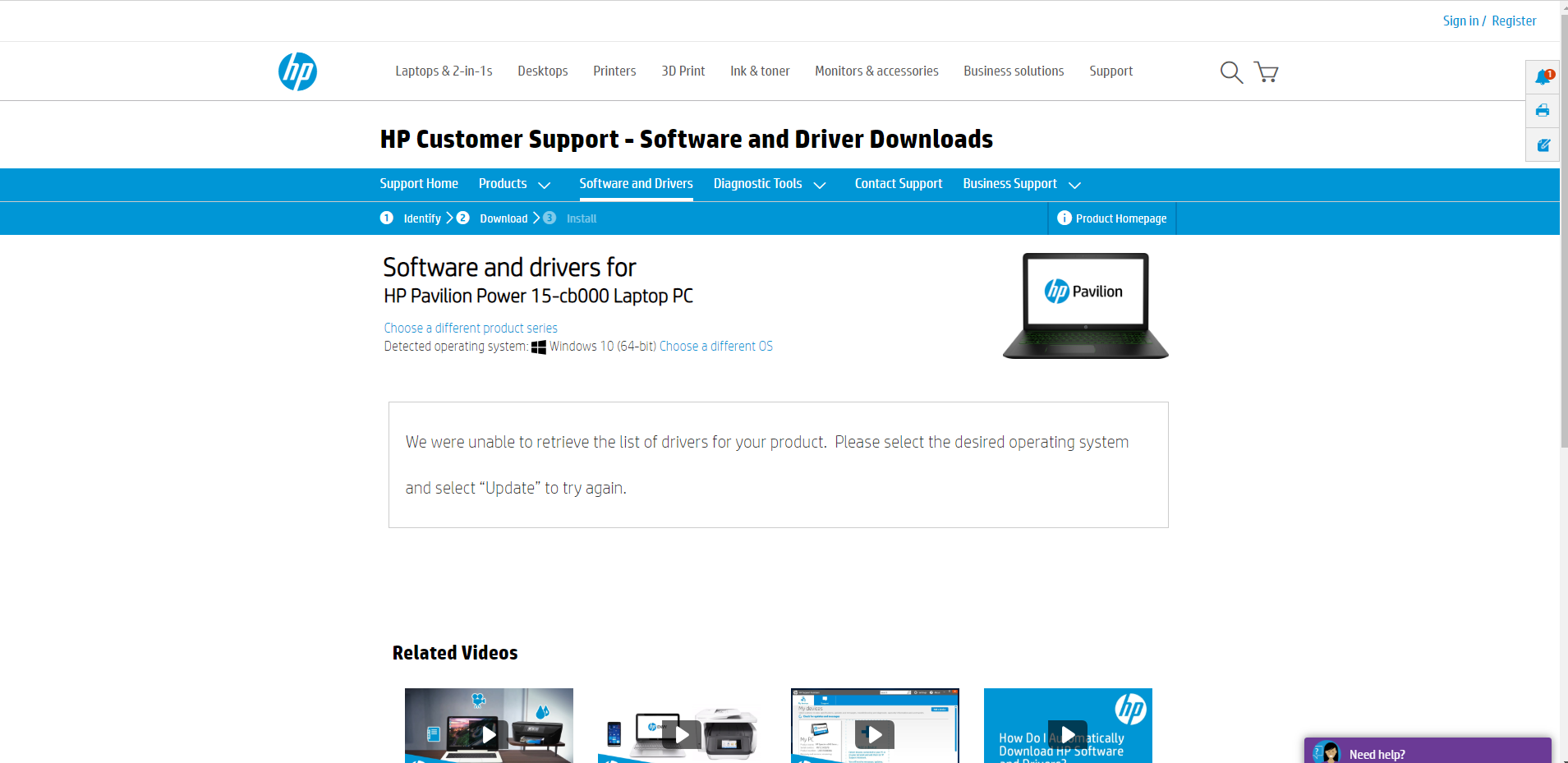This screenshot has width=1568, height=763.
Task: Go to Support Home tab
Action: click(x=419, y=184)
